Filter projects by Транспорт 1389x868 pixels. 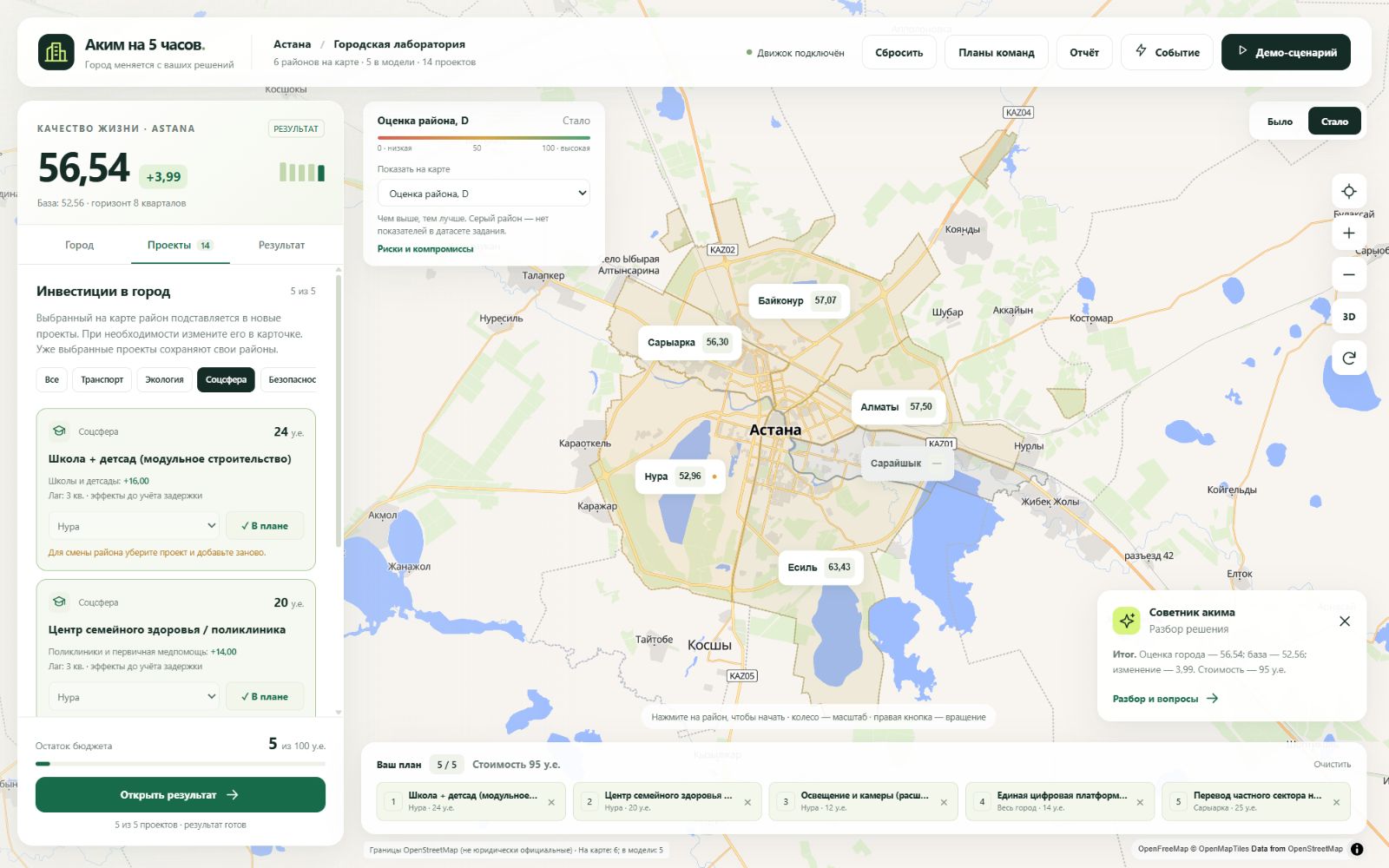click(102, 380)
